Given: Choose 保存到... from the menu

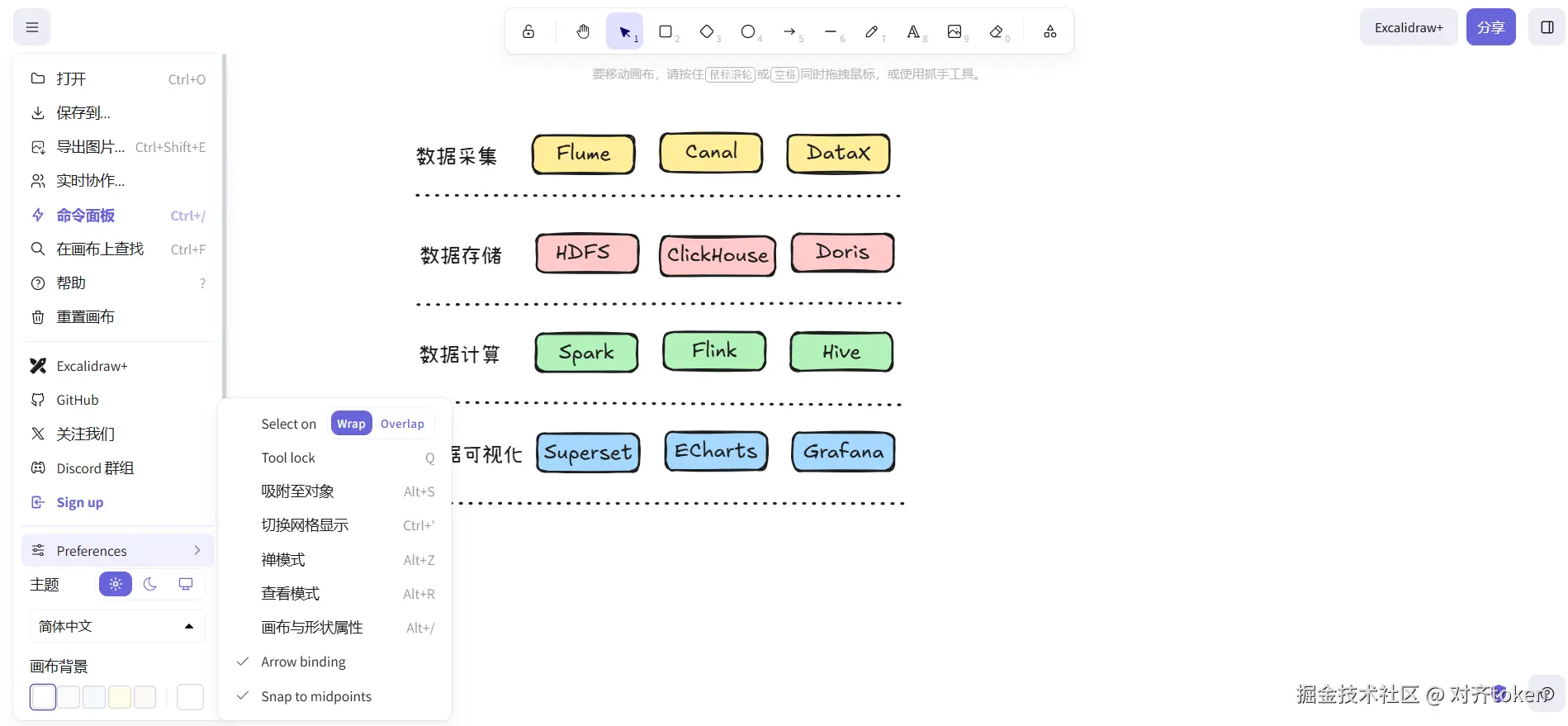Looking at the screenshot, I should (x=117, y=113).
